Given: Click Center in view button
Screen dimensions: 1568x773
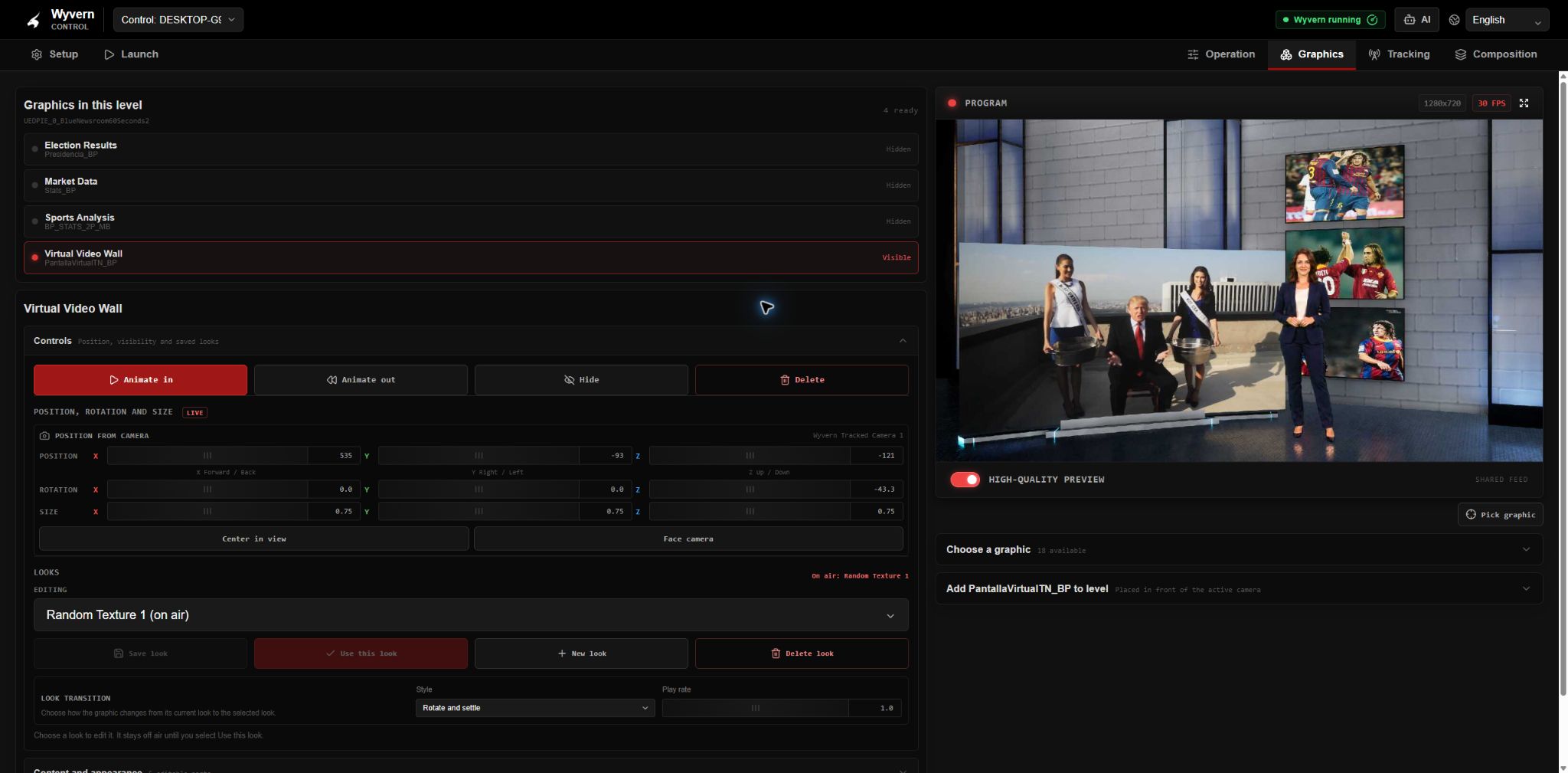Looking at the screenshot, I should 254,539.
